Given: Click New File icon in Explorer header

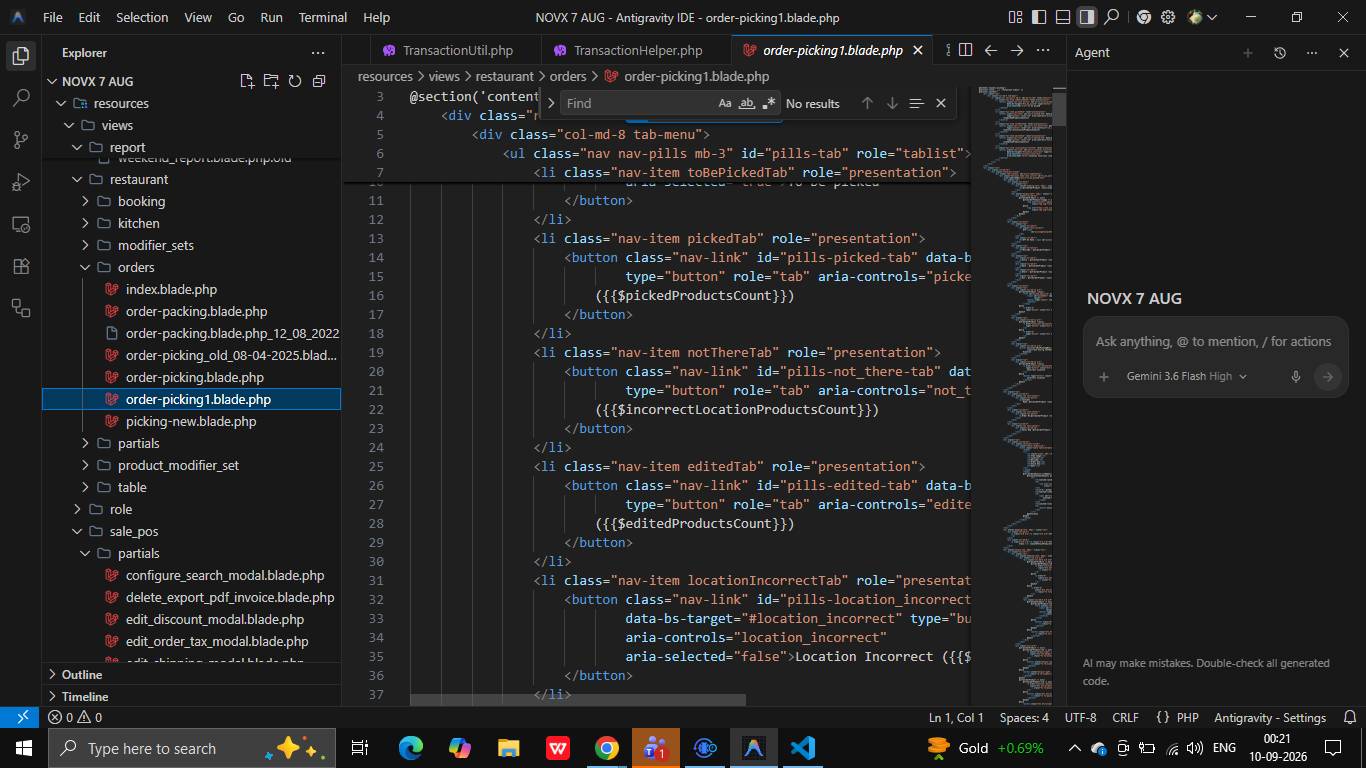Looking at the screenshot, I should pyautogui.click(x=247, y=81).
